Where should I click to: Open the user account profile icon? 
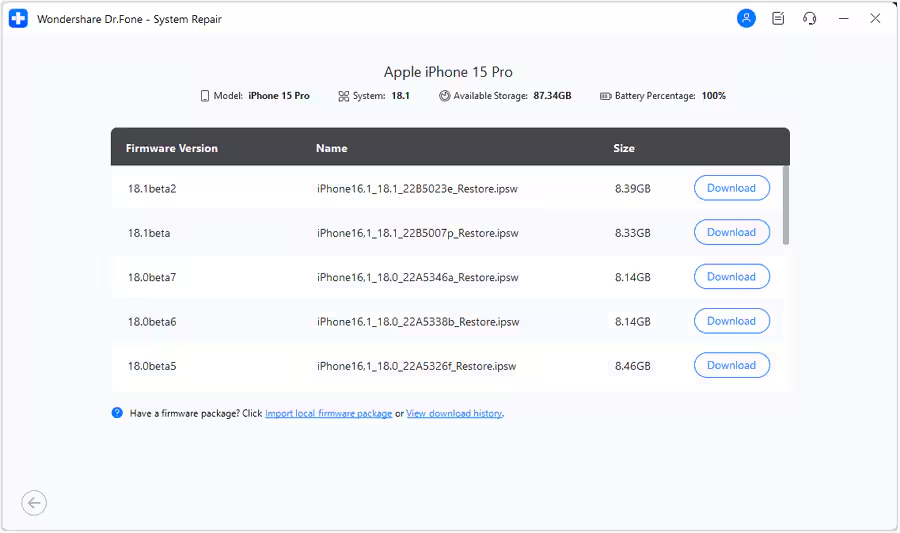(x=746, y=19)
